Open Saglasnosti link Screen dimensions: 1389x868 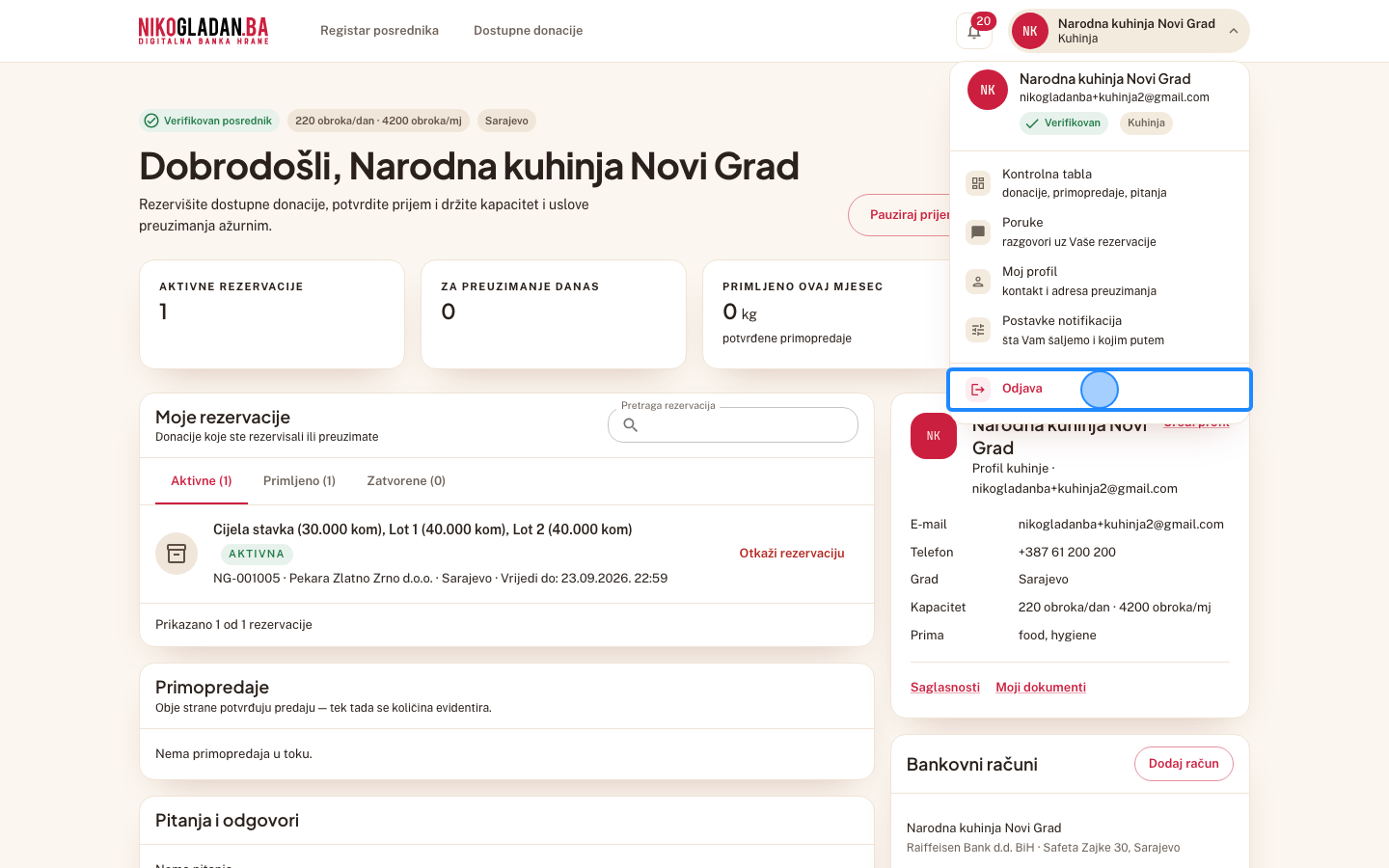click(x=945, y=688)
